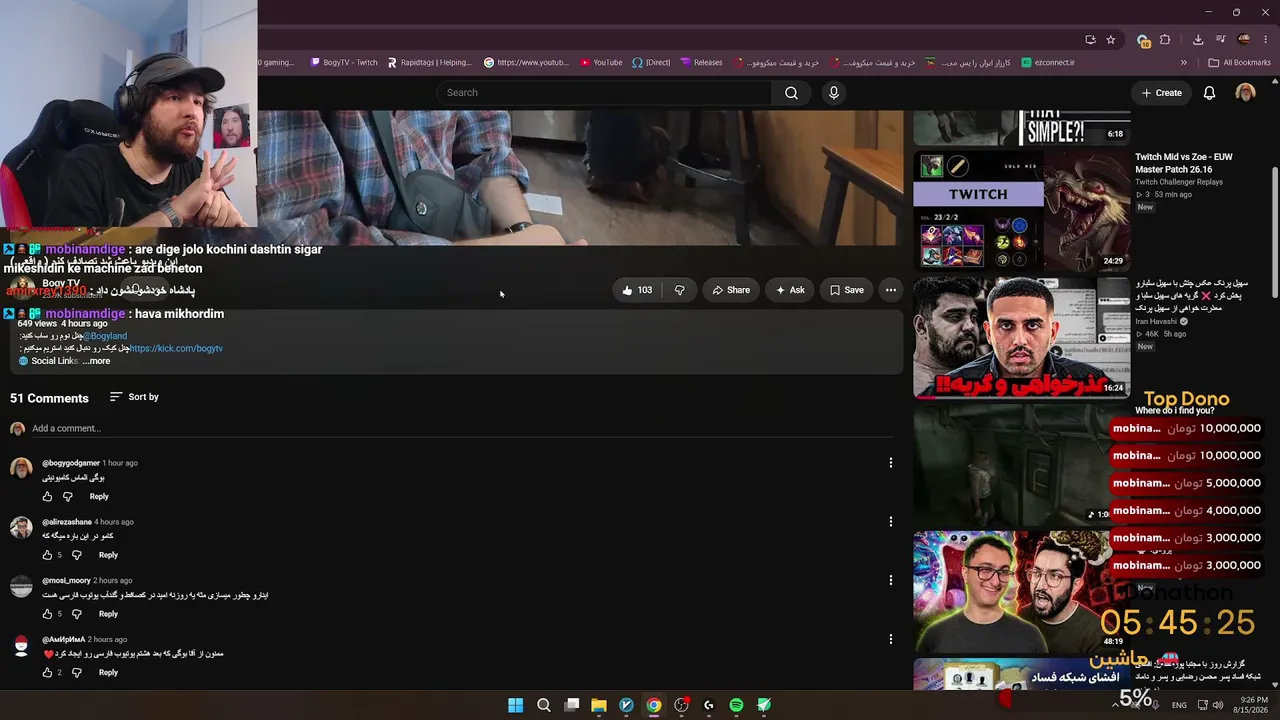The height and width of the screenshot is (720, 1280).
Task: Dislike @alirezashane's comment
Action: (77, 555)
